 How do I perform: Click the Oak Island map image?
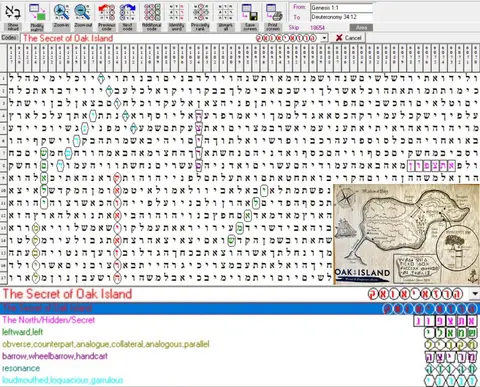406,234
